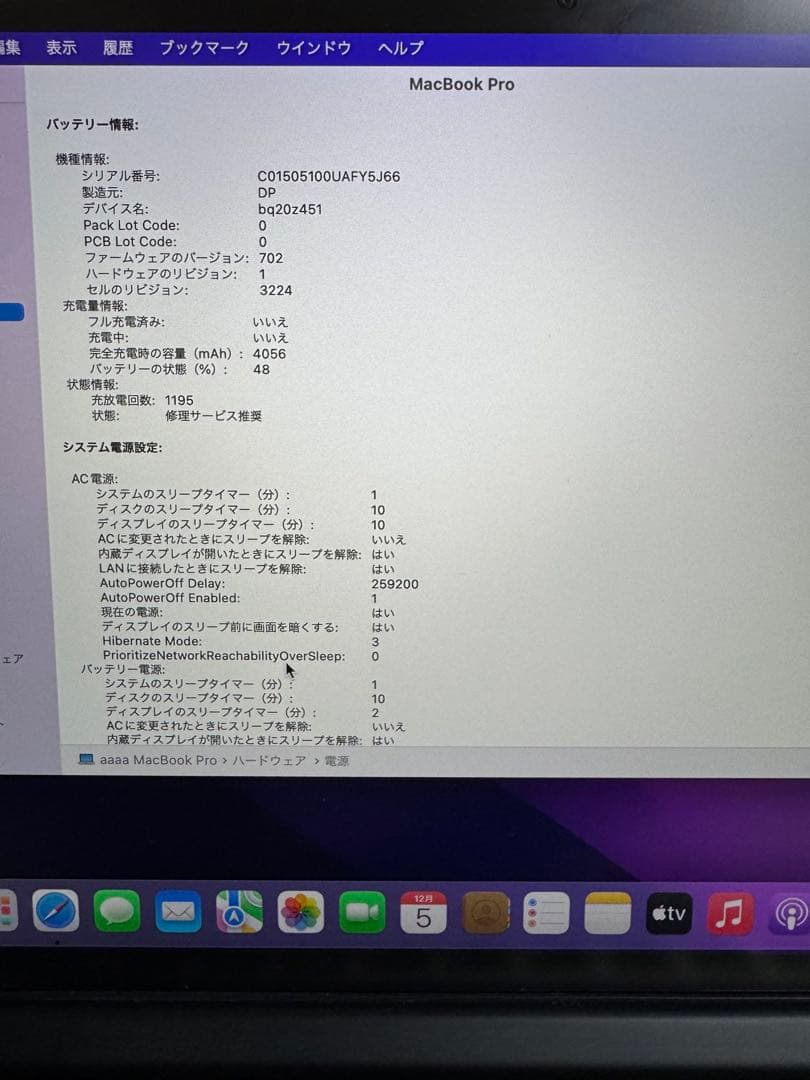Click the 製造元 value DP
The image size is (810, 1080).
[x=267, y=193]
